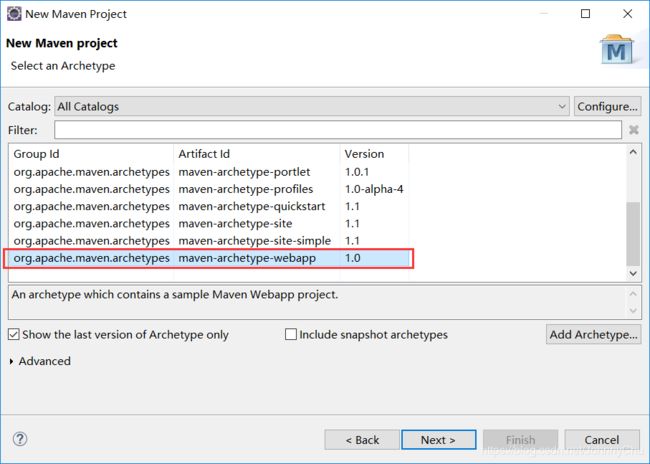
Task: Go to the previous page with Back
Action: coord(362,440)
